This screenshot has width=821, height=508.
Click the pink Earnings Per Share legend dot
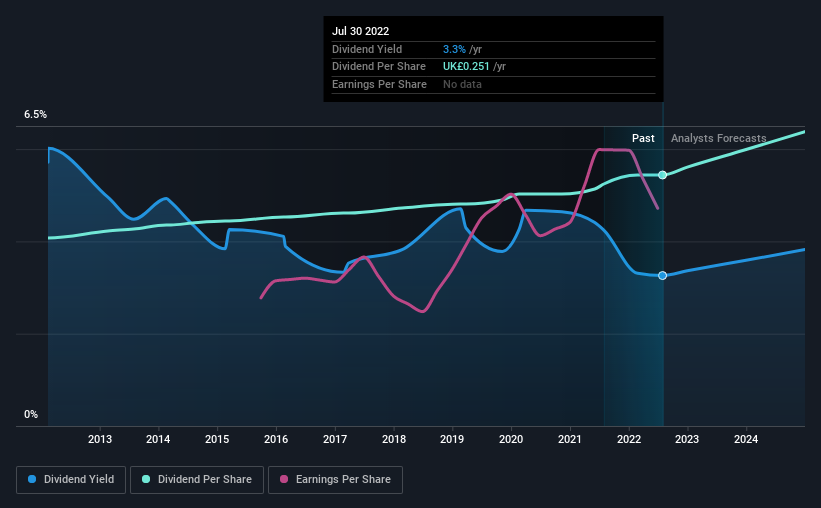(284, 479)
